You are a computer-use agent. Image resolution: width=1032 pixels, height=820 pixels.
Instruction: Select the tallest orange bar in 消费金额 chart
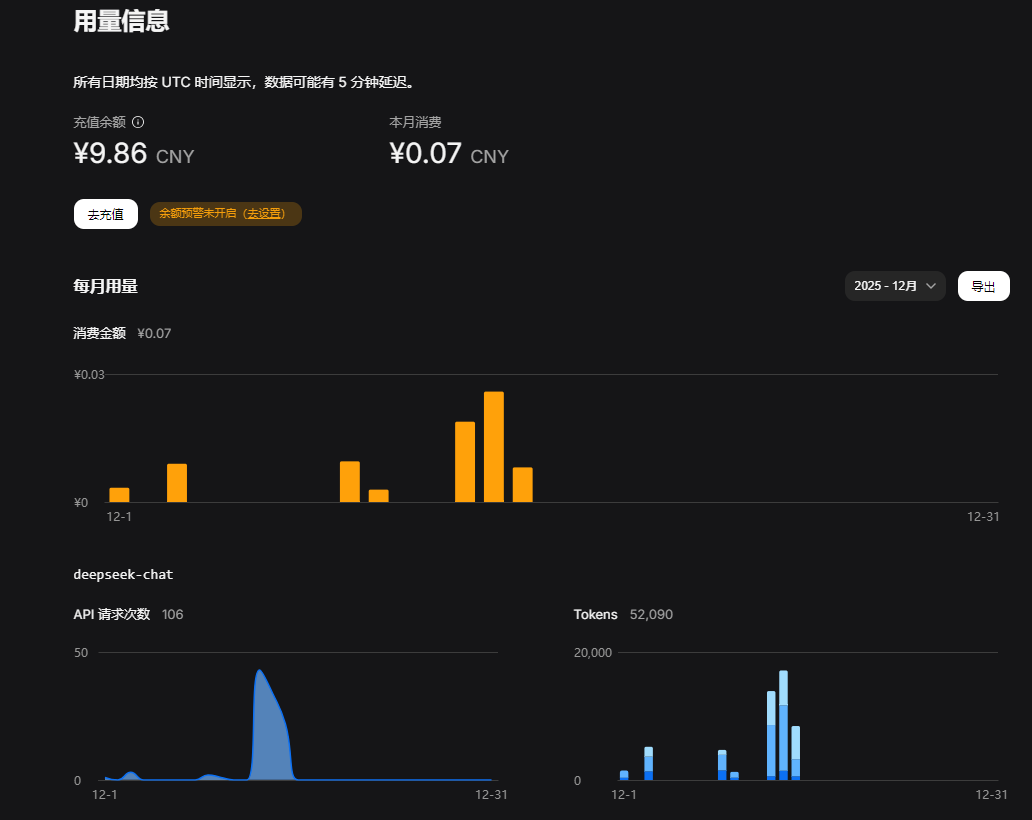[493, 447]
